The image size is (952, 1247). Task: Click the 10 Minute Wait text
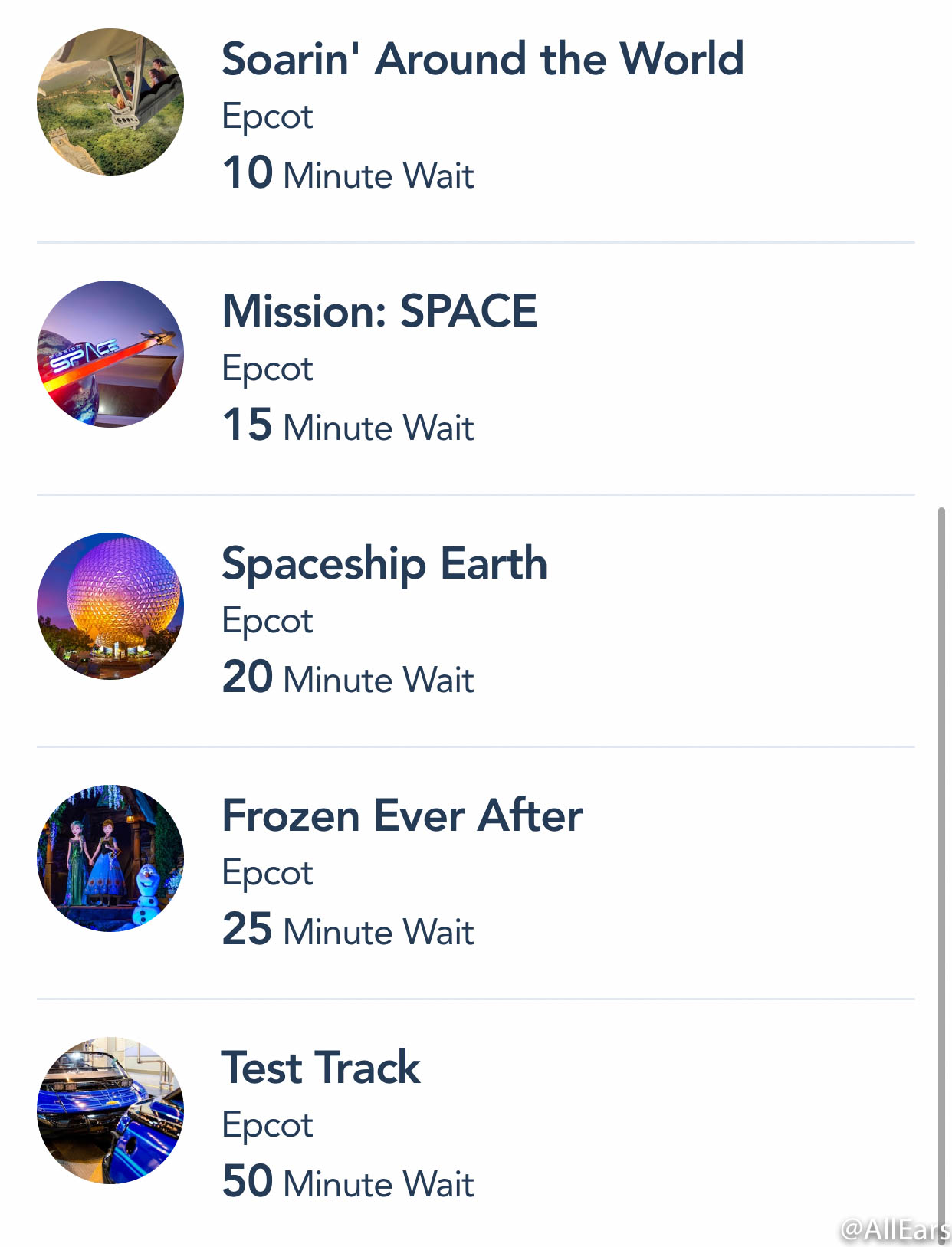pos(348,173)
